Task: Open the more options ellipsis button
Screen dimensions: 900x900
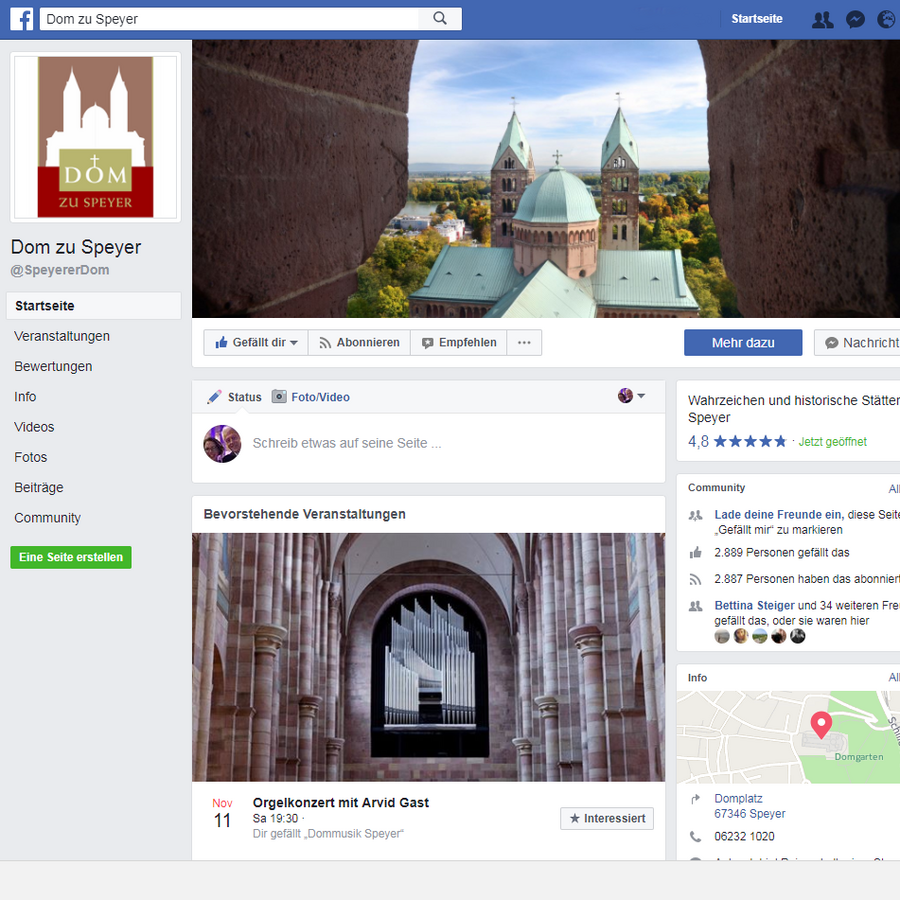Action: click(524, 343)
